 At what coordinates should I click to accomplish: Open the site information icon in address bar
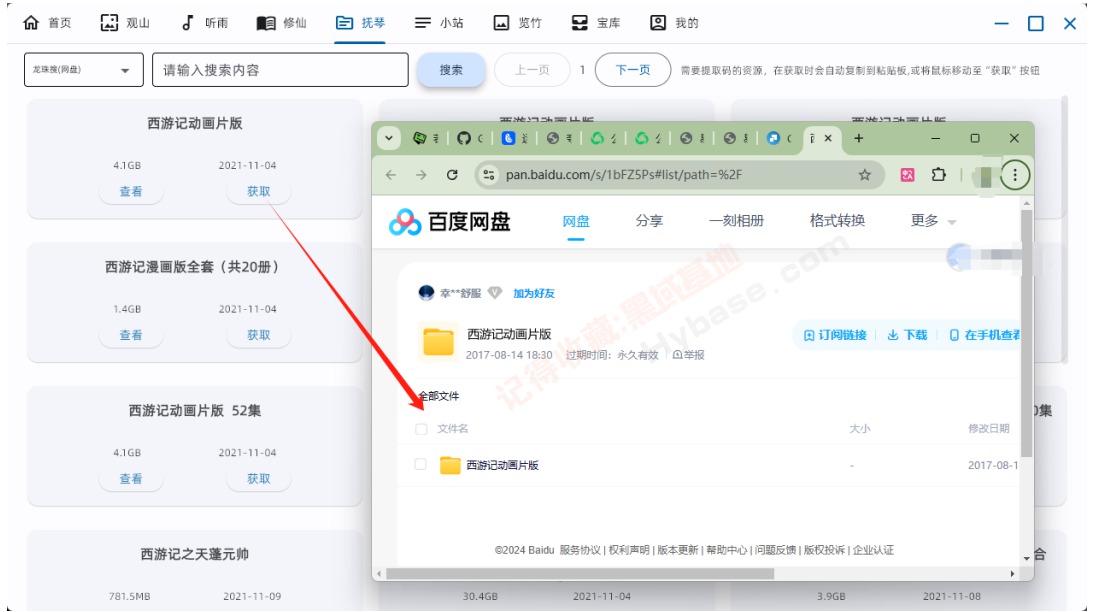[x=489, y=175]
